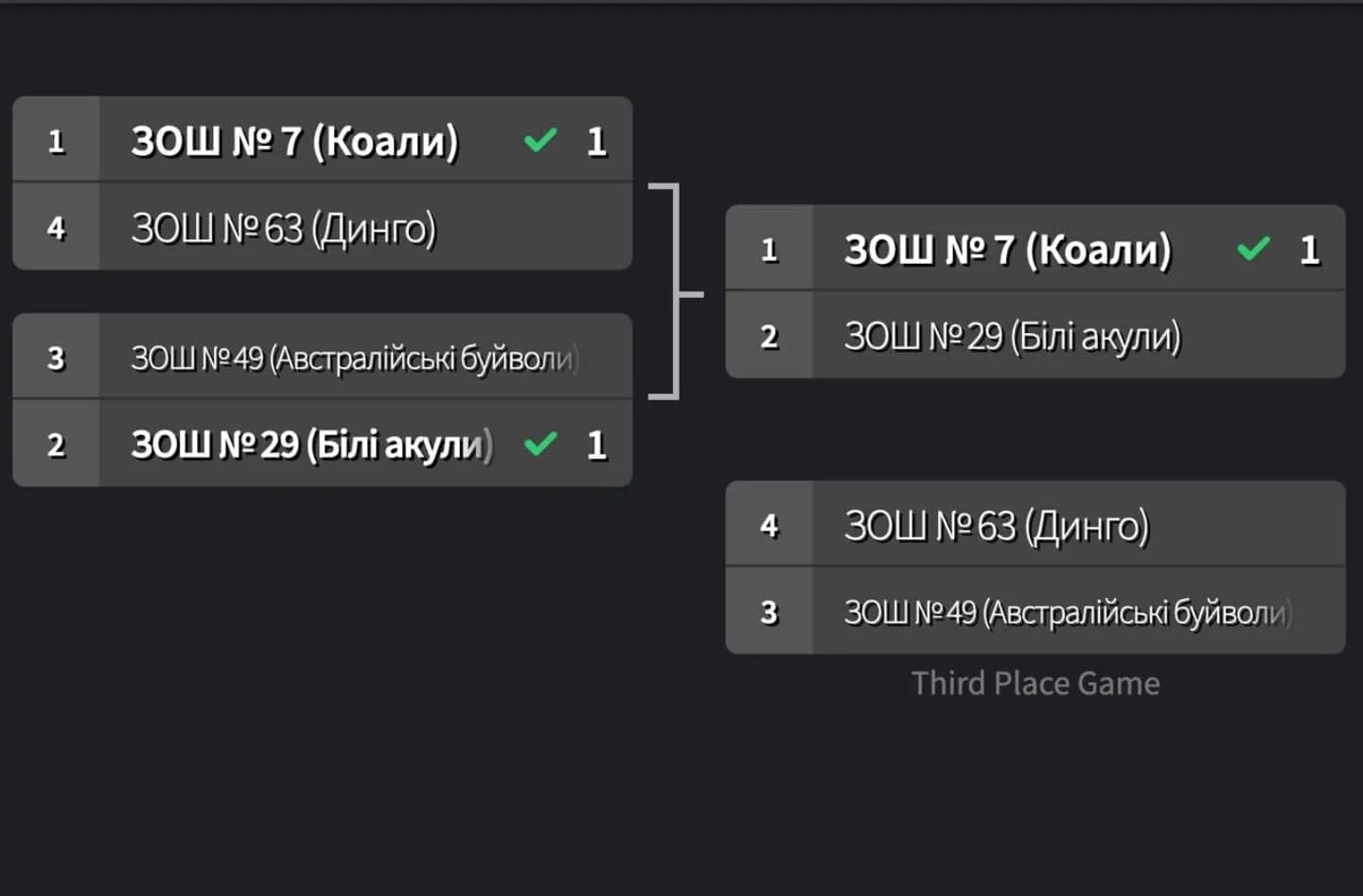Click seed 3 badge in second semifinal
The height and width of the screenshot is (896, 1363).
click(56, 358)
